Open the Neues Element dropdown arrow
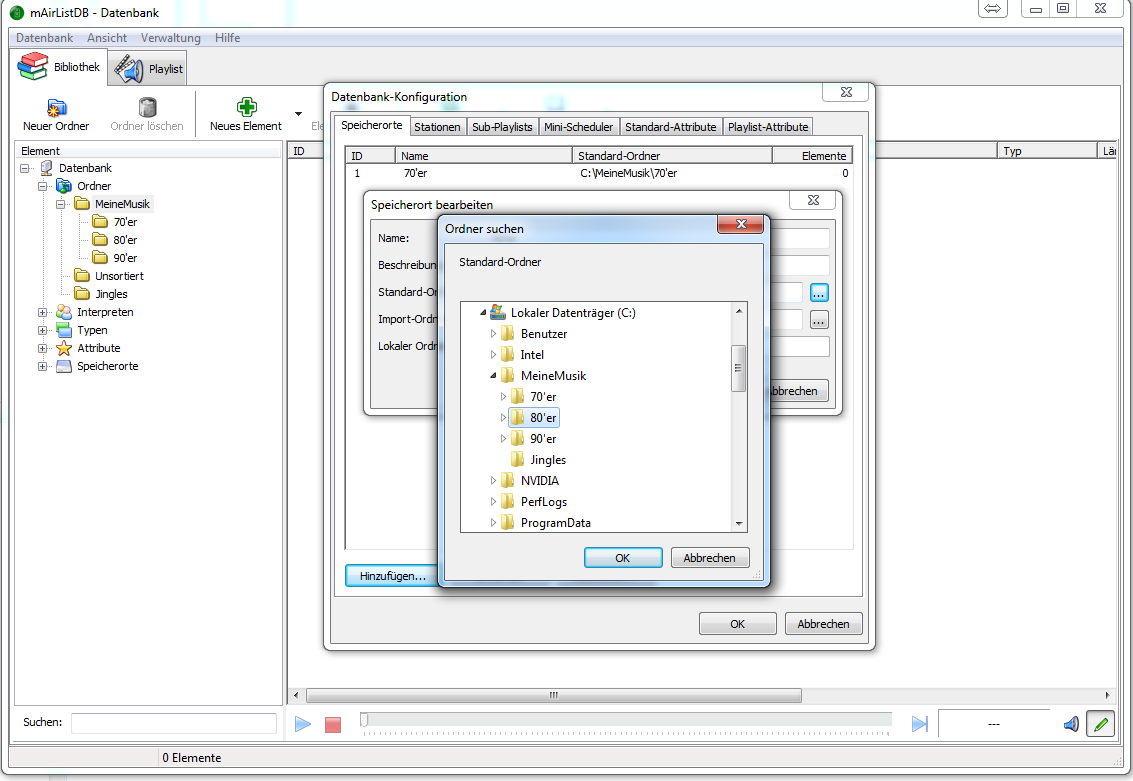Viewport: 1133px width, 781px height. (x=298, y=114)
